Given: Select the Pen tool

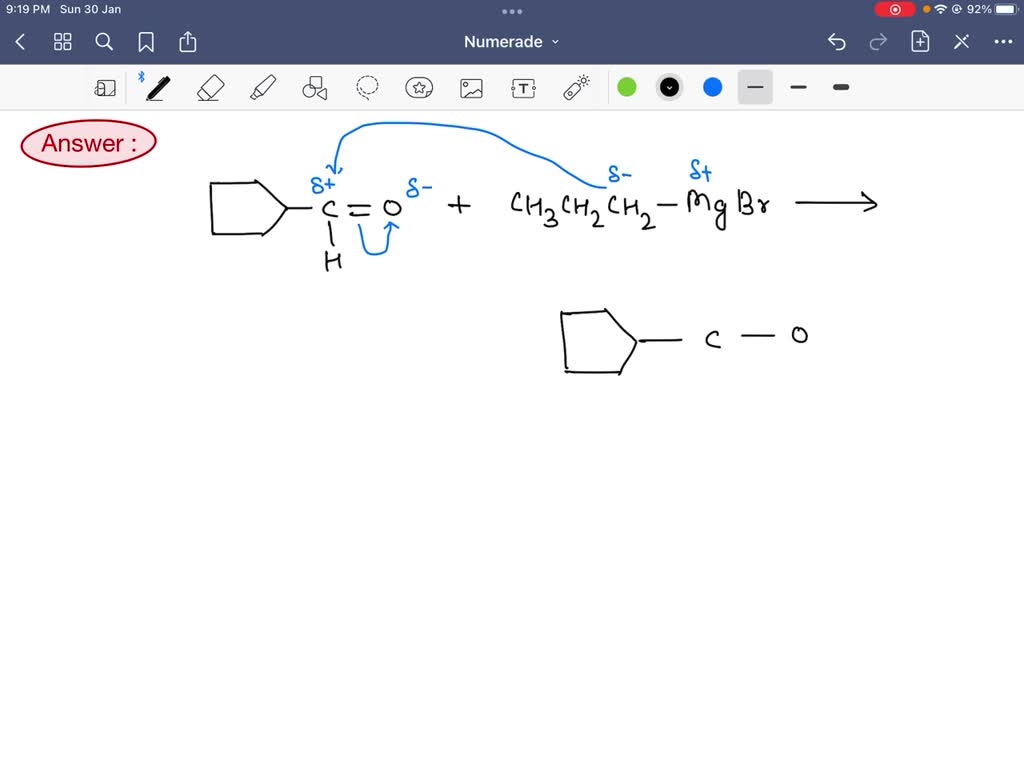Looking at the screenshot, I should (156, 88).
